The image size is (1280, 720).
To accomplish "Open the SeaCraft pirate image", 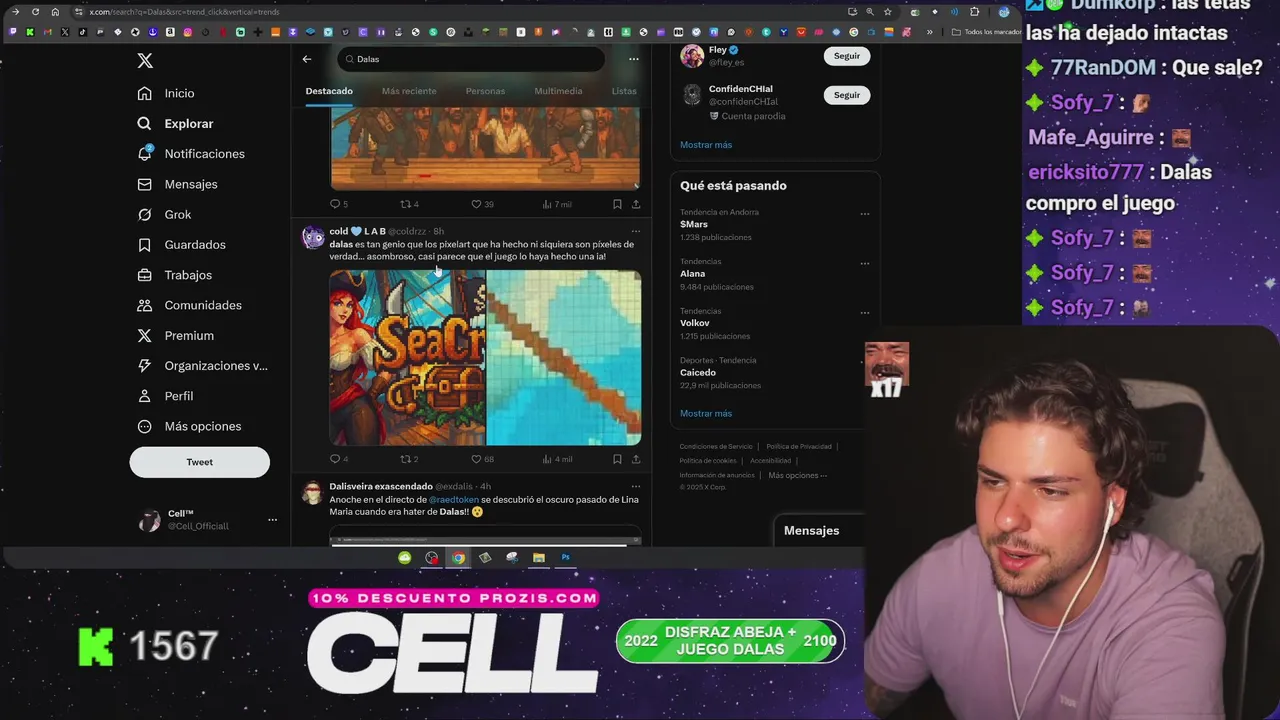I will coord(407,357).
